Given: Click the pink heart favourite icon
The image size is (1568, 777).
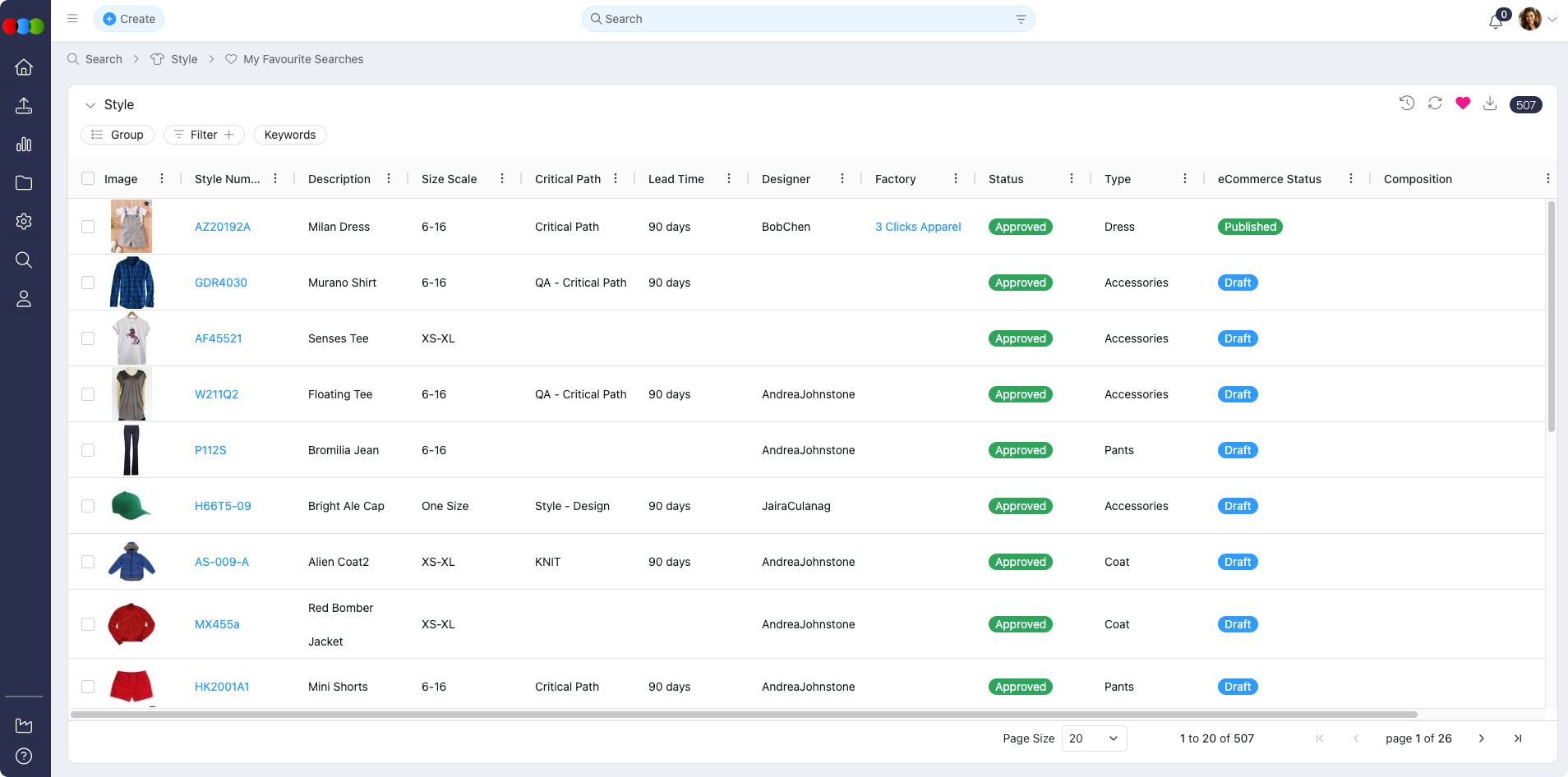Looking at the screenshot, I should [x=1462, y=103].
